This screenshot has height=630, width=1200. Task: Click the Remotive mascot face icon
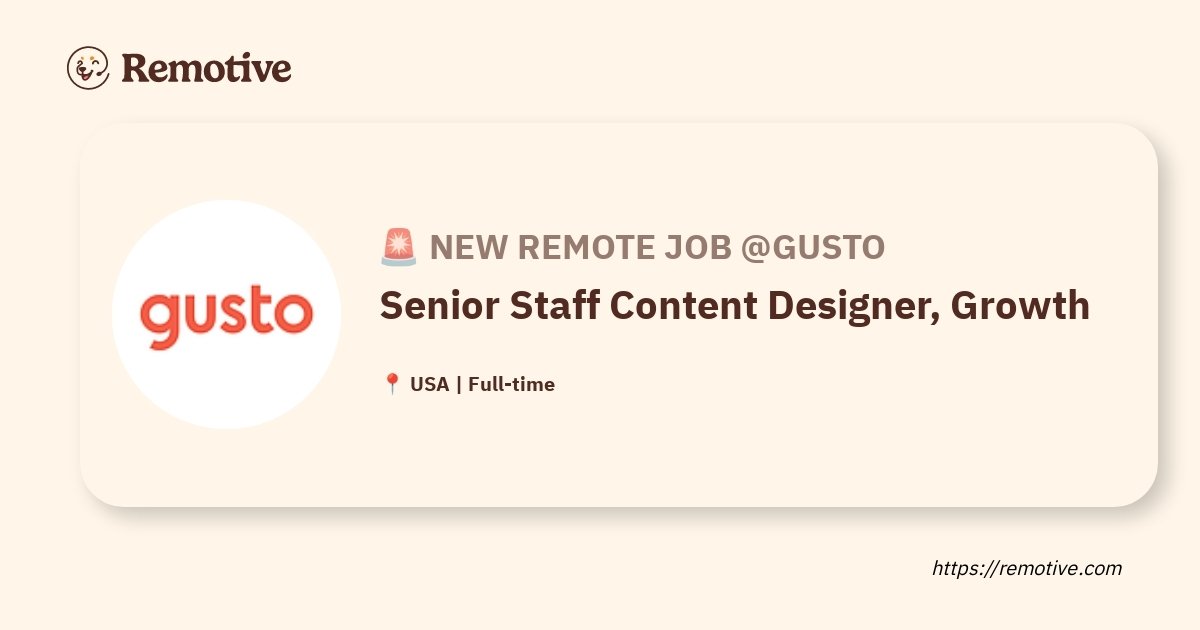[x=88, y=68]
